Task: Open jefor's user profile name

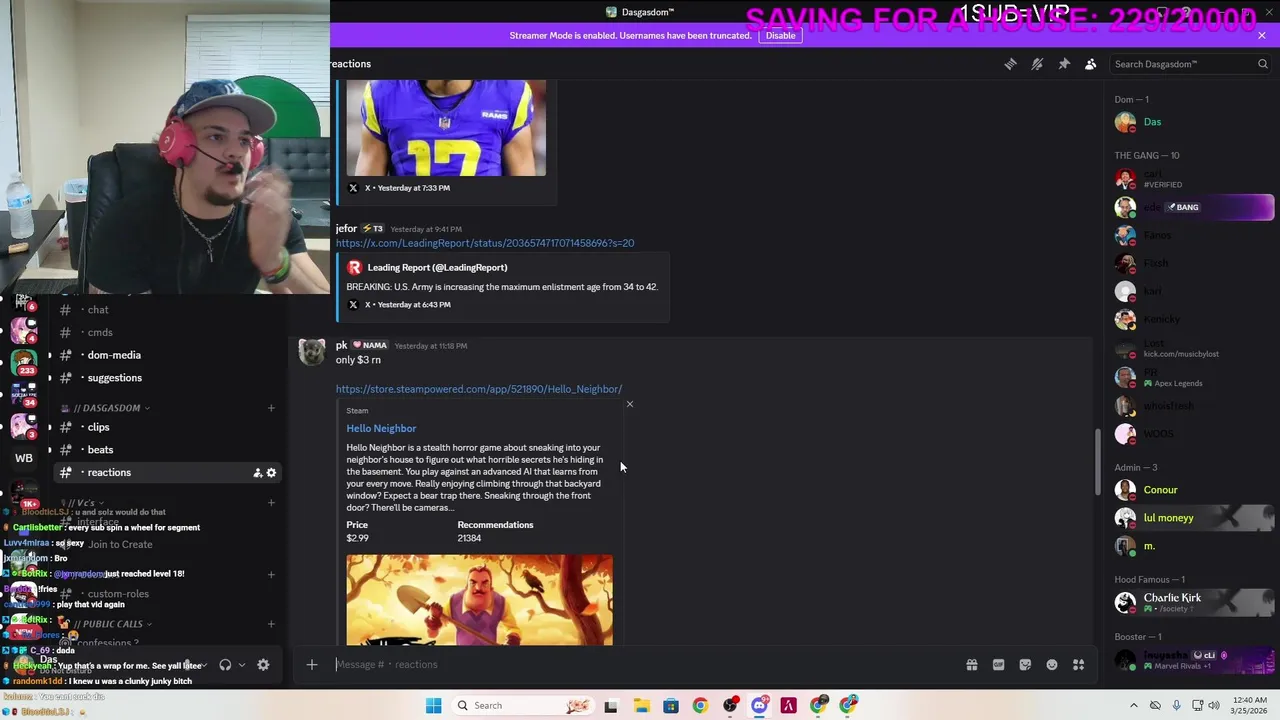Action: pos(346,229)
